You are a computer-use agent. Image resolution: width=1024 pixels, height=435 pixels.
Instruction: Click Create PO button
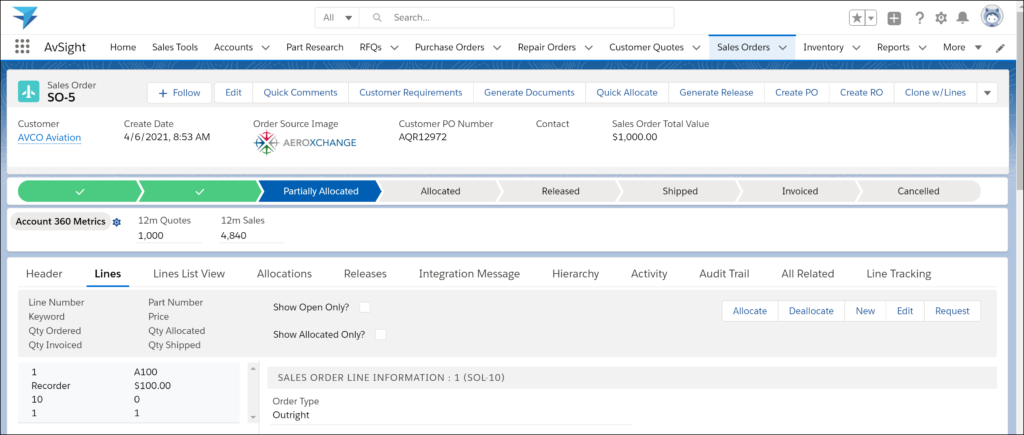[797, 93]
